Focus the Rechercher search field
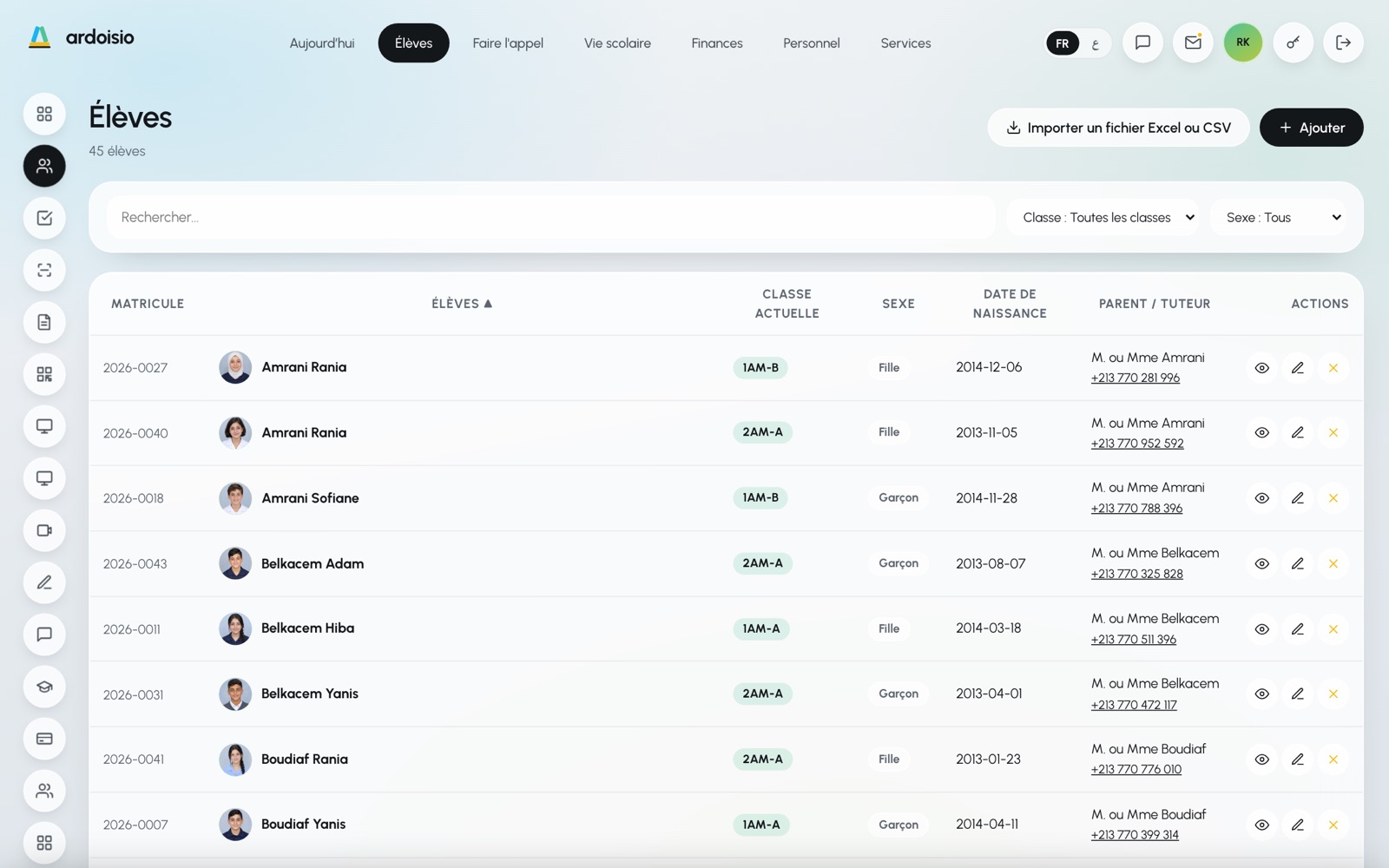Image resolution: width=1389 pixels, height=868 pixels. (x=551, y=217)
